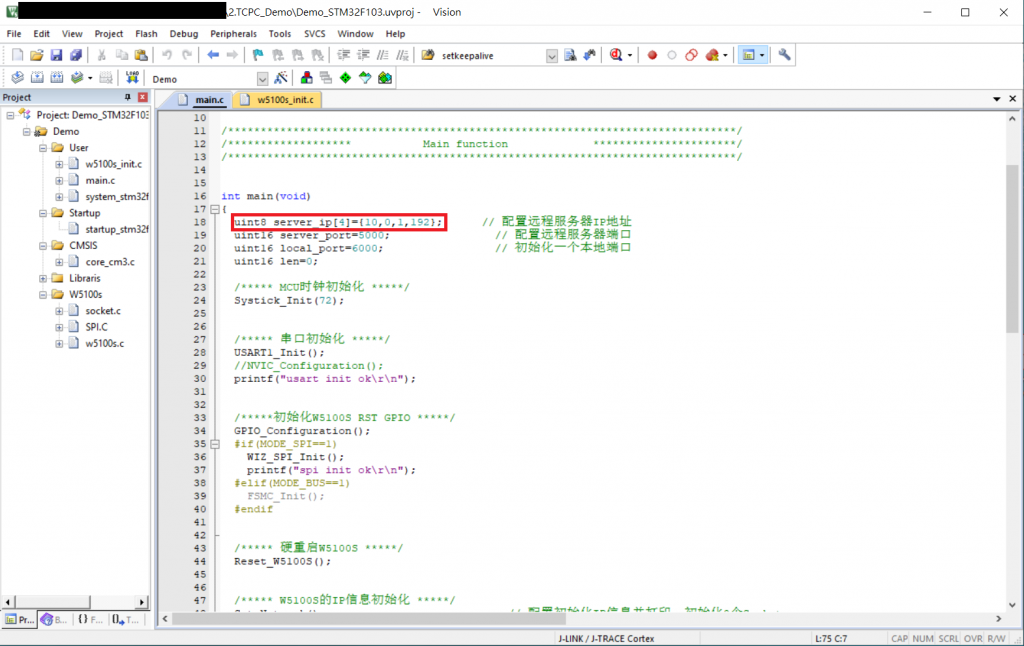The width and height of the screenshot is (1024, 646).
Task: Download to flash with the LOAD icon
Action: [133, 78]
